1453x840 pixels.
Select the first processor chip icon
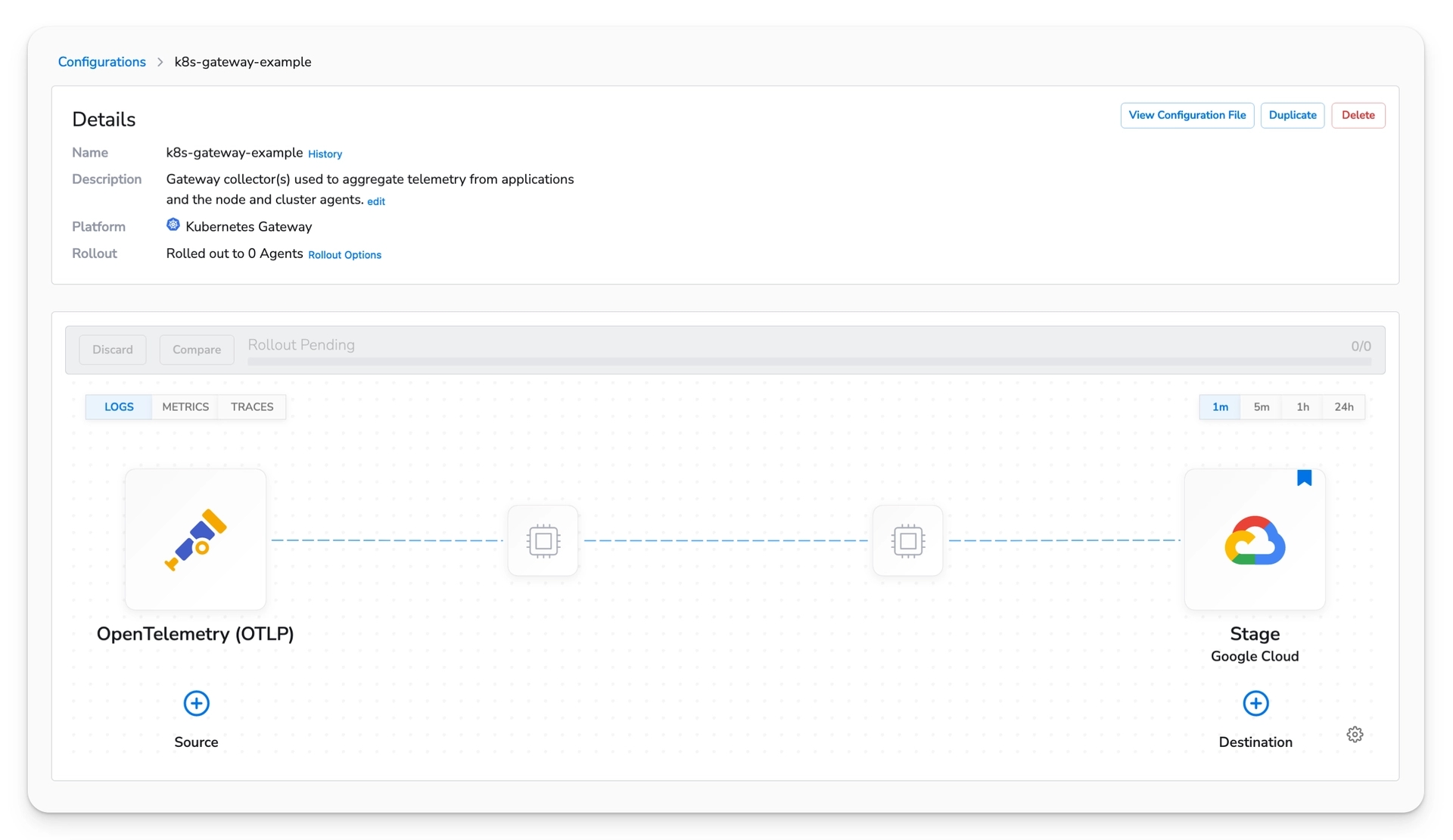[543, 540]
